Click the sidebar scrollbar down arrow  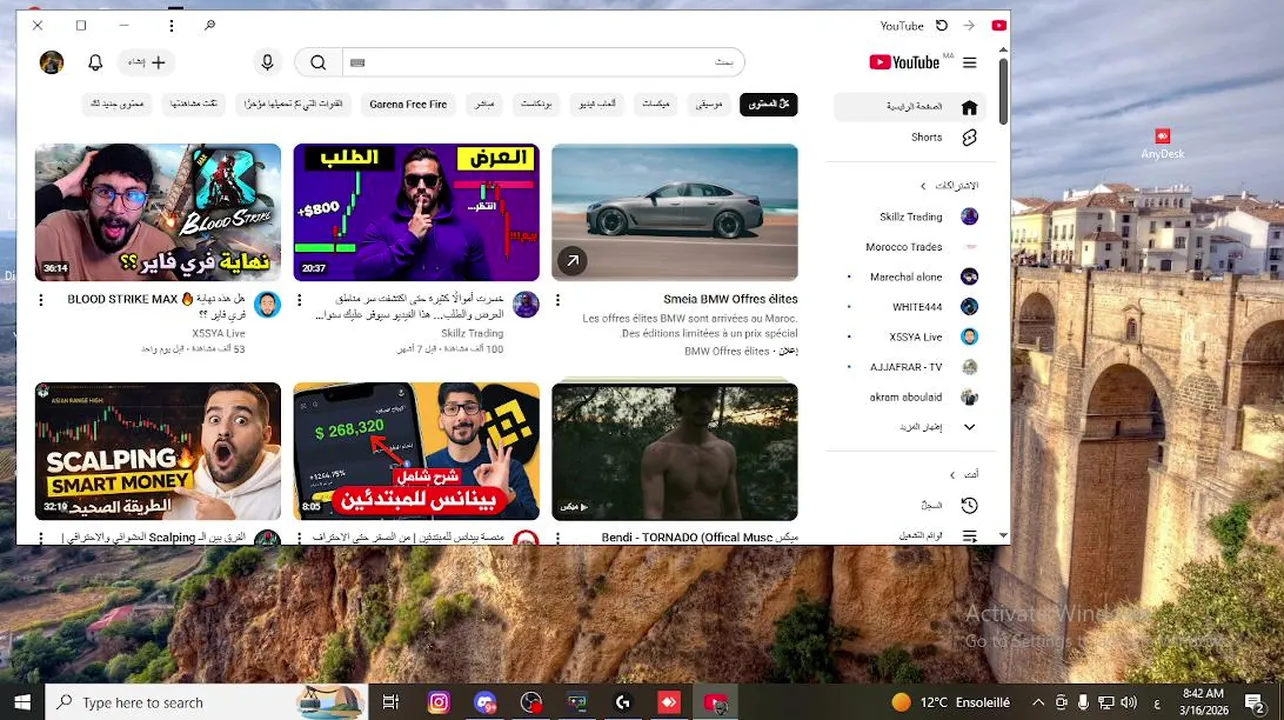1003,537
